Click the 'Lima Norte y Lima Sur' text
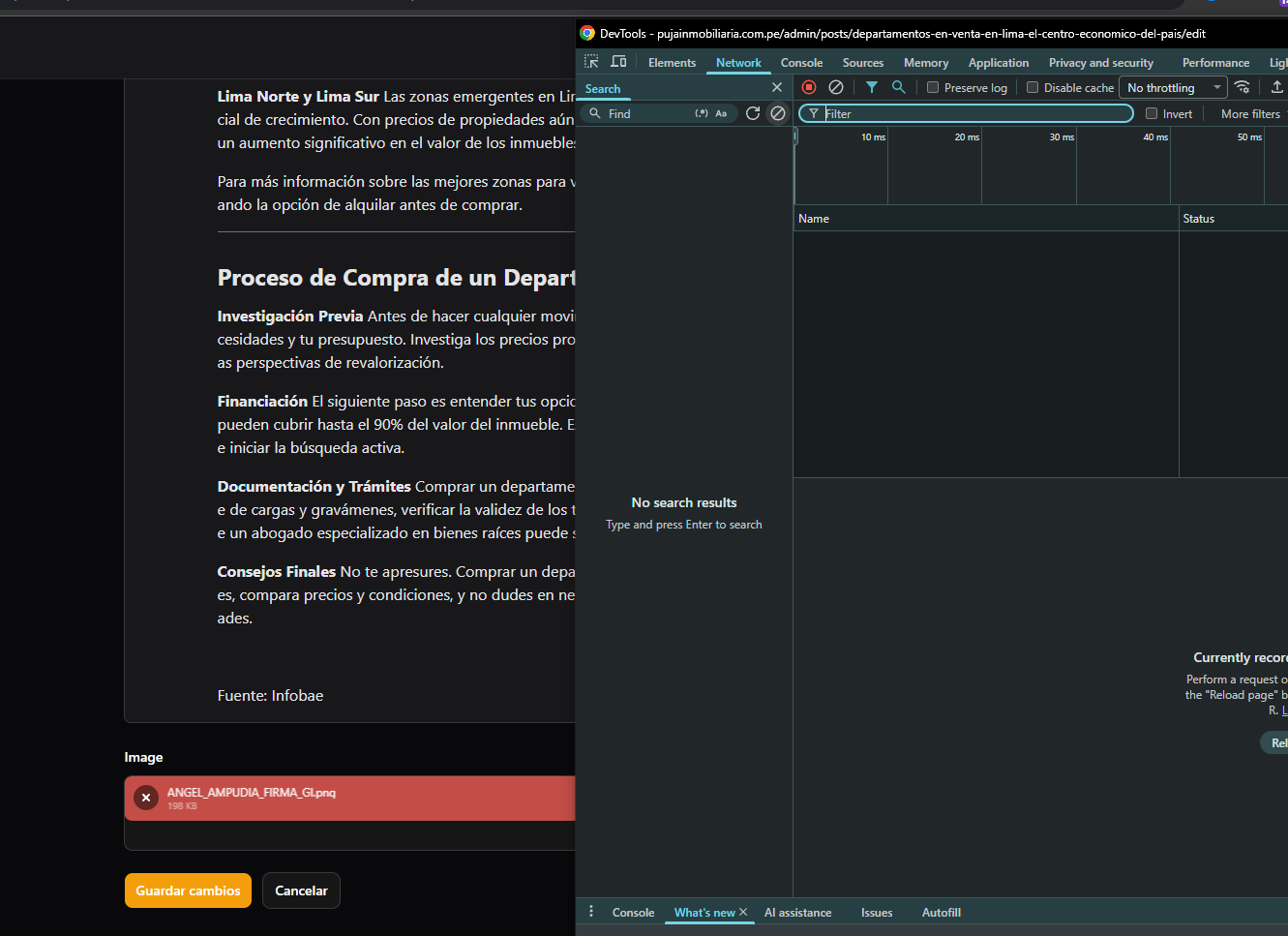This screenshot has width=1288, height=936. point(298,96)
